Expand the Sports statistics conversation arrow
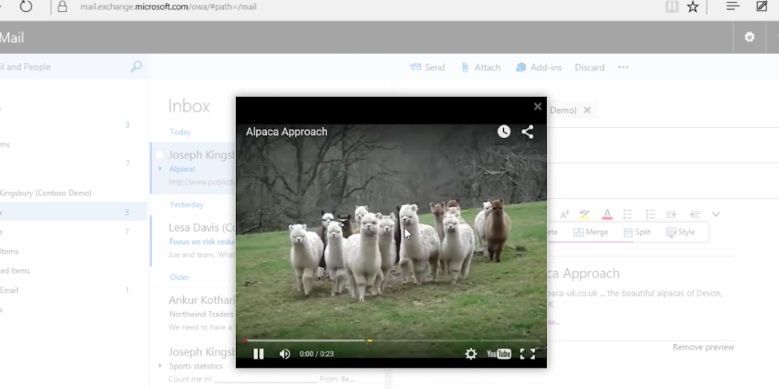This screenshot has width=779, height=389. [x=160, y=366]
